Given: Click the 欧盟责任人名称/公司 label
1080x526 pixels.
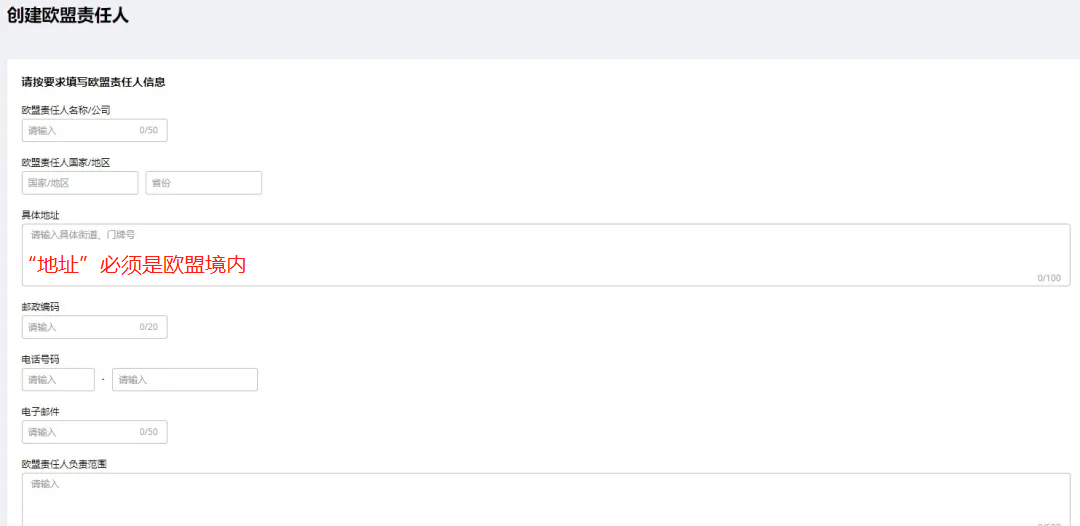Looking at the screenshot, I should pos(66,110).
